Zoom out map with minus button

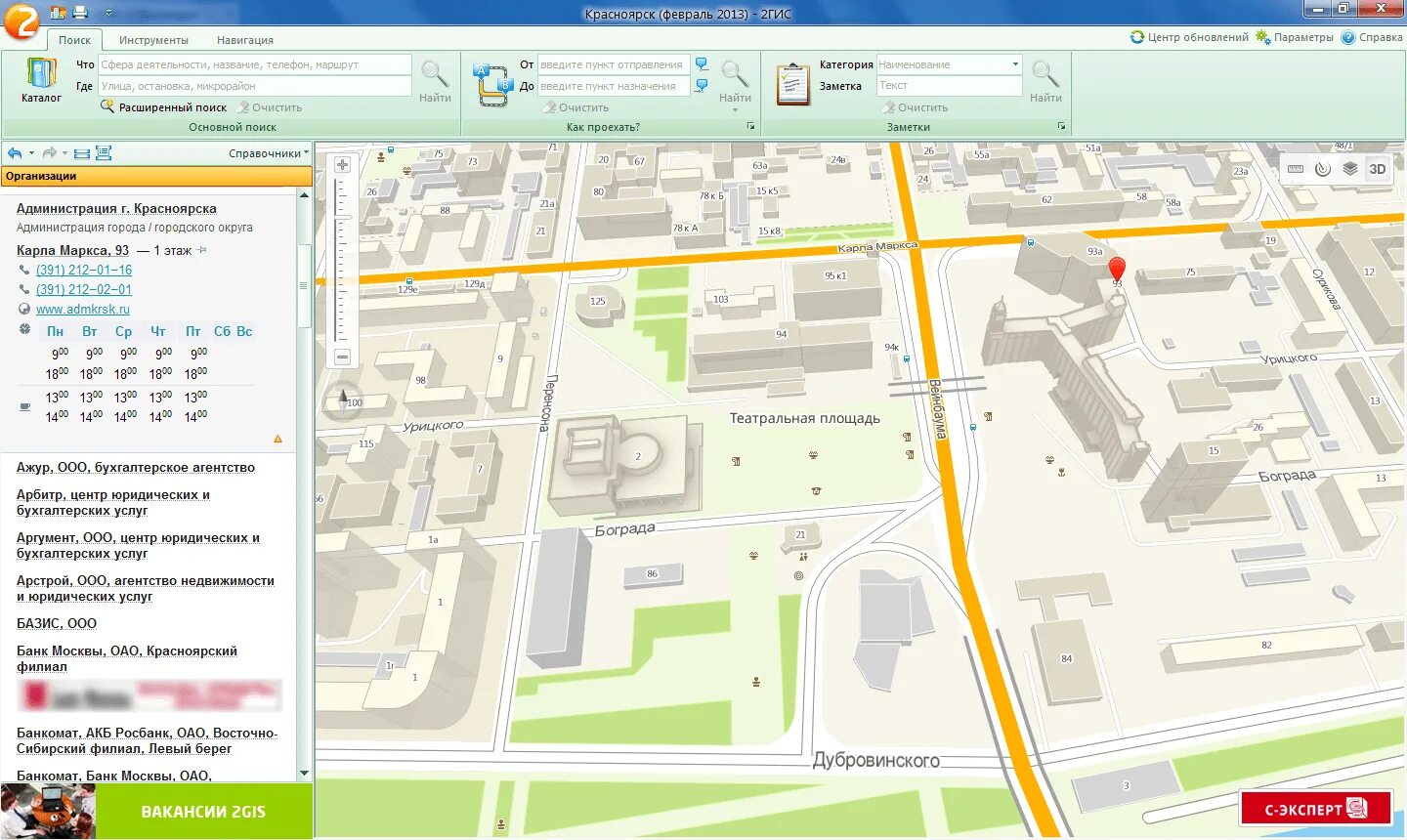342,357
